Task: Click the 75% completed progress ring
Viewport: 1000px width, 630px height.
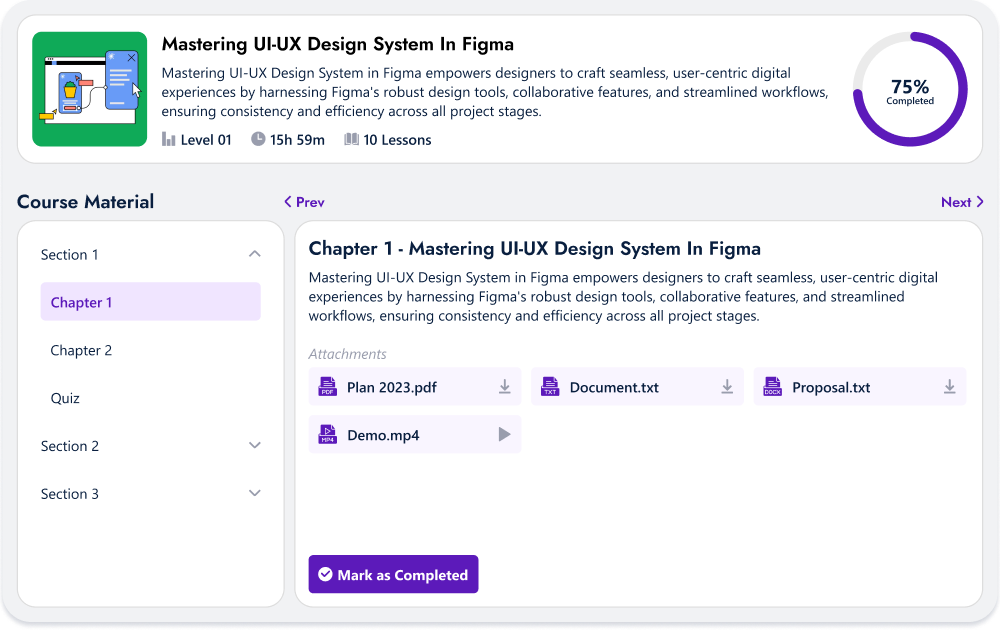Action: coord(910,90)
